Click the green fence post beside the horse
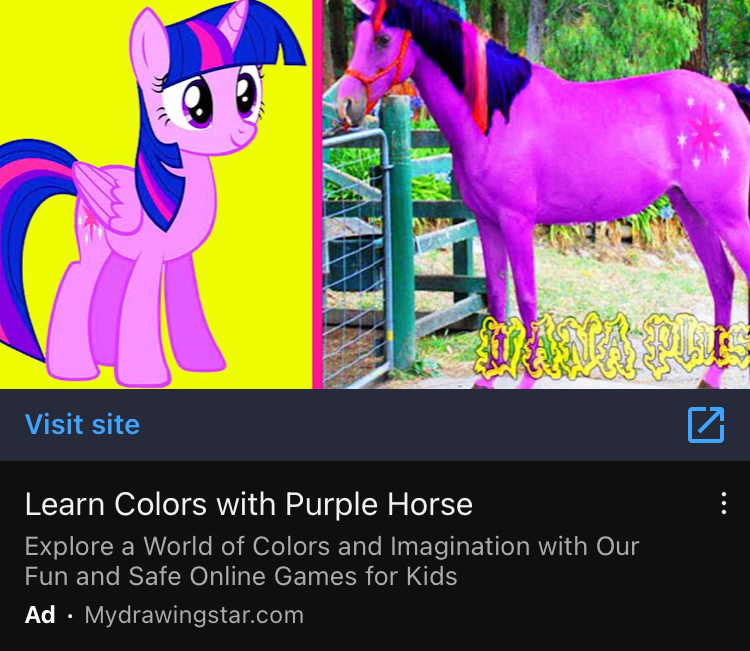750x651 pixels. (399, 232)
